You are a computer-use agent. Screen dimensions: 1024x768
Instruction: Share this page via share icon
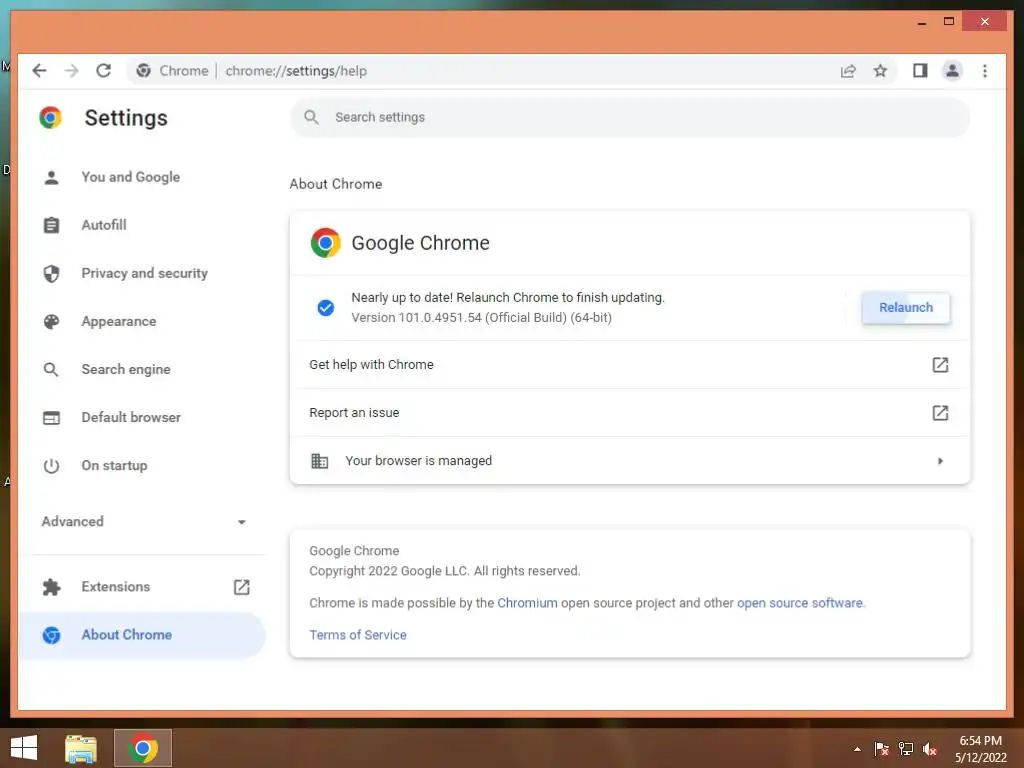[x=848, y=71]
